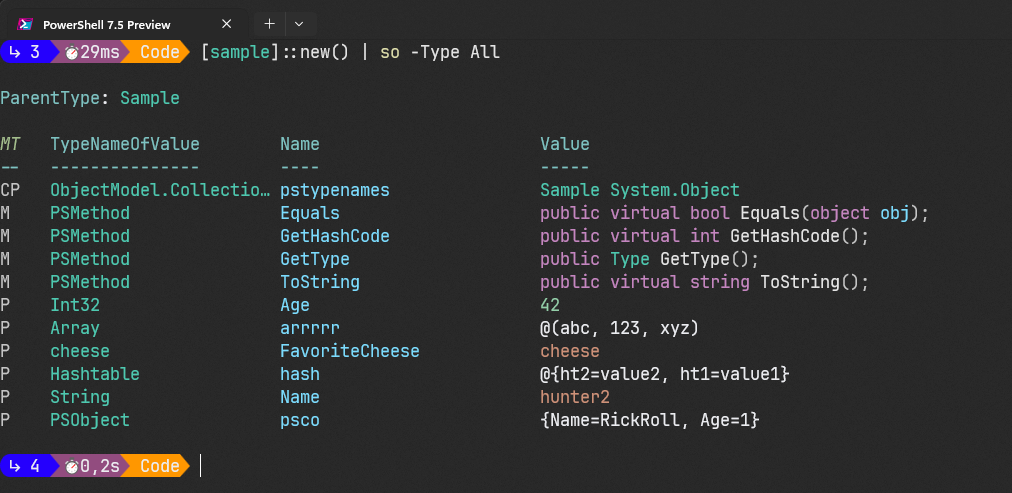Click the stopwatch icon beside 29ms
Image resolution: width=1012 pixels, height=493 pixels.
pyautogui.click(x=72, y=52)
